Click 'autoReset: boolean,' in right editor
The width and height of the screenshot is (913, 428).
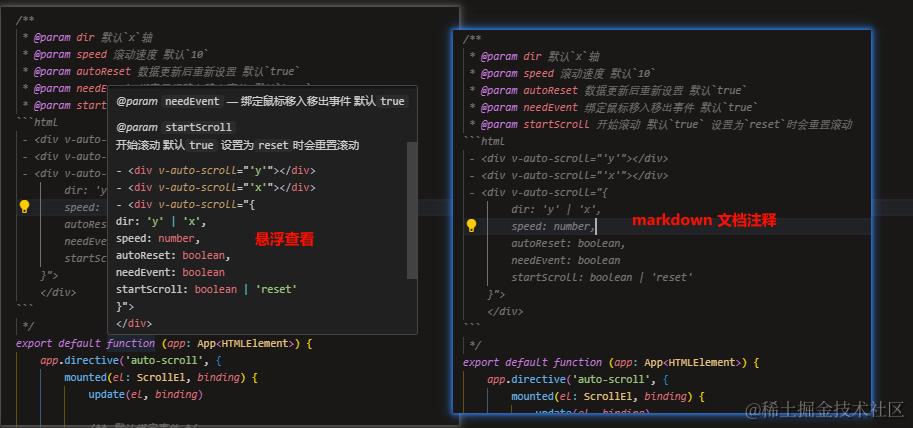[568, 243]
